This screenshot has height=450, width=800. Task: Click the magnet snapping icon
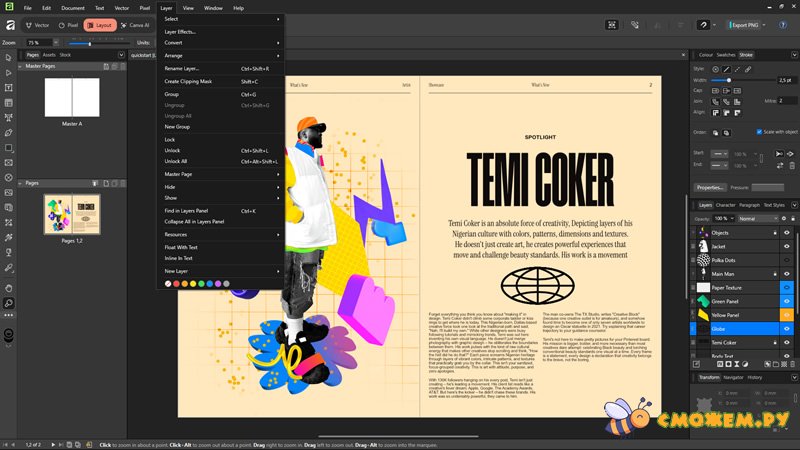point(704,25)
